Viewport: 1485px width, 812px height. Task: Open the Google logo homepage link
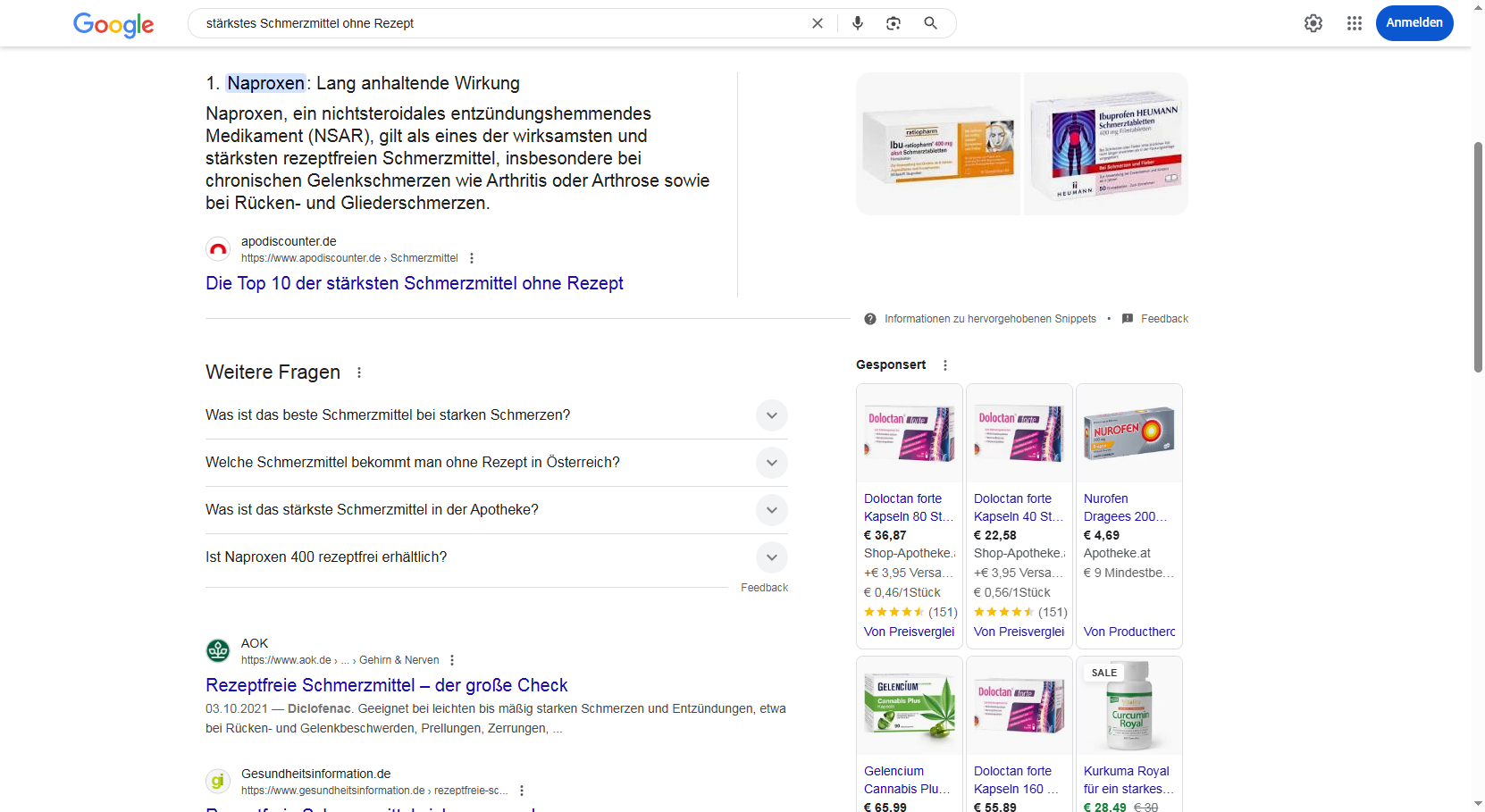[x=113, y=24]
